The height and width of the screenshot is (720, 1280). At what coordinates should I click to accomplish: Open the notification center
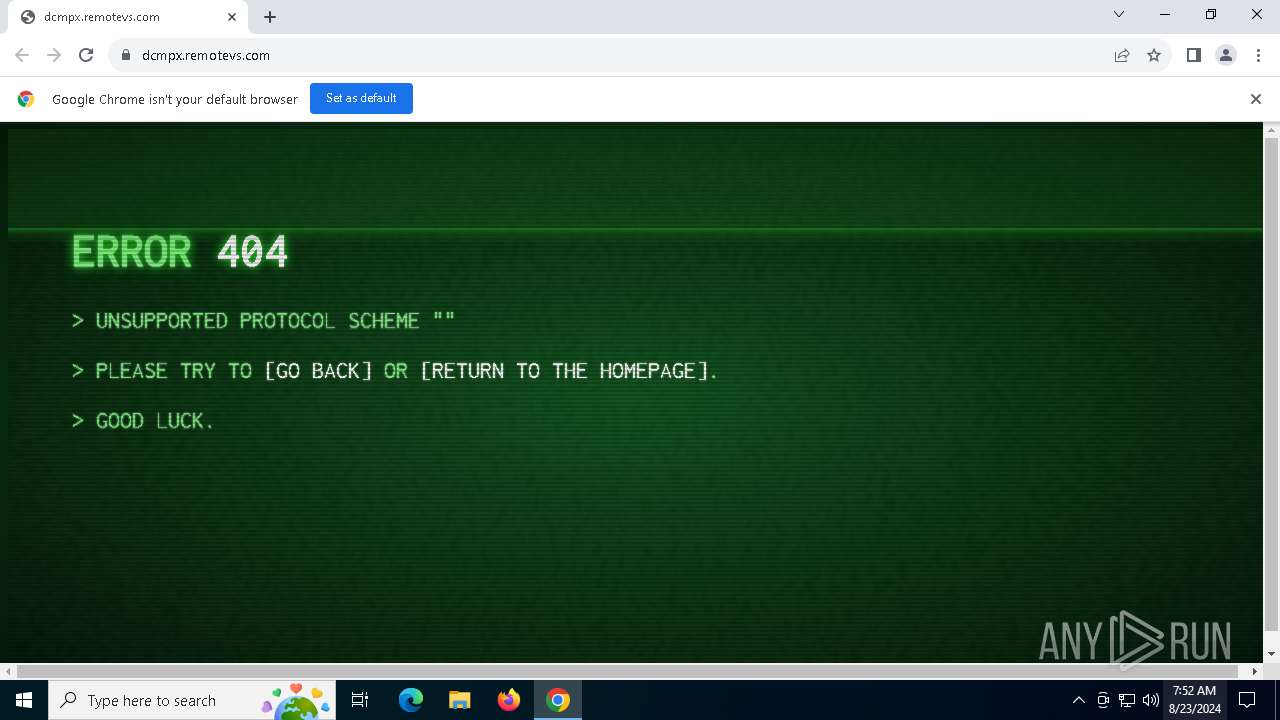coord(1247,700)
